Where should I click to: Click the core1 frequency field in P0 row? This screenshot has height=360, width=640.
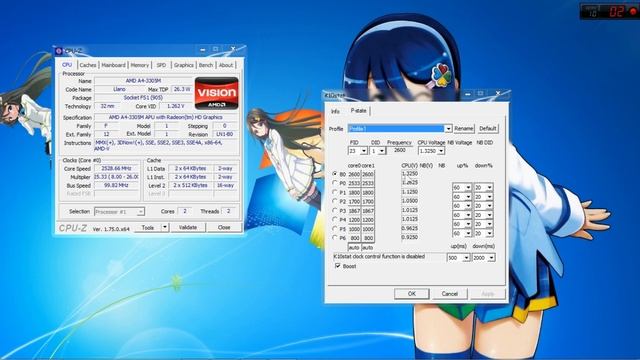click(x=368, y=183)
